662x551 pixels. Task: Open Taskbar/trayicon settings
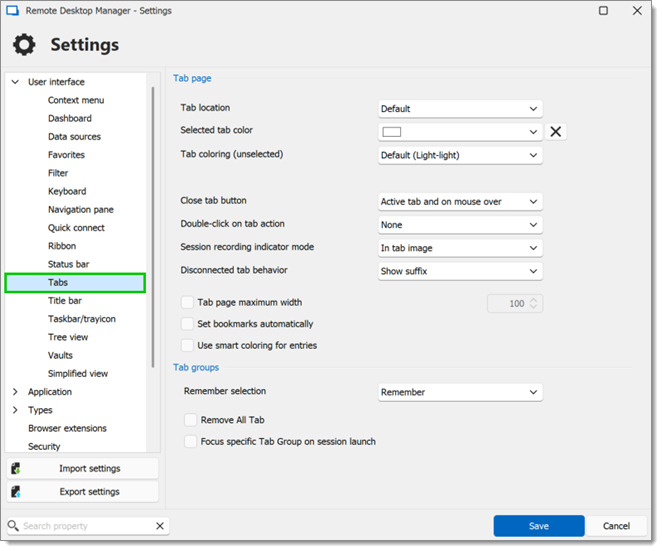click(82, 319)
